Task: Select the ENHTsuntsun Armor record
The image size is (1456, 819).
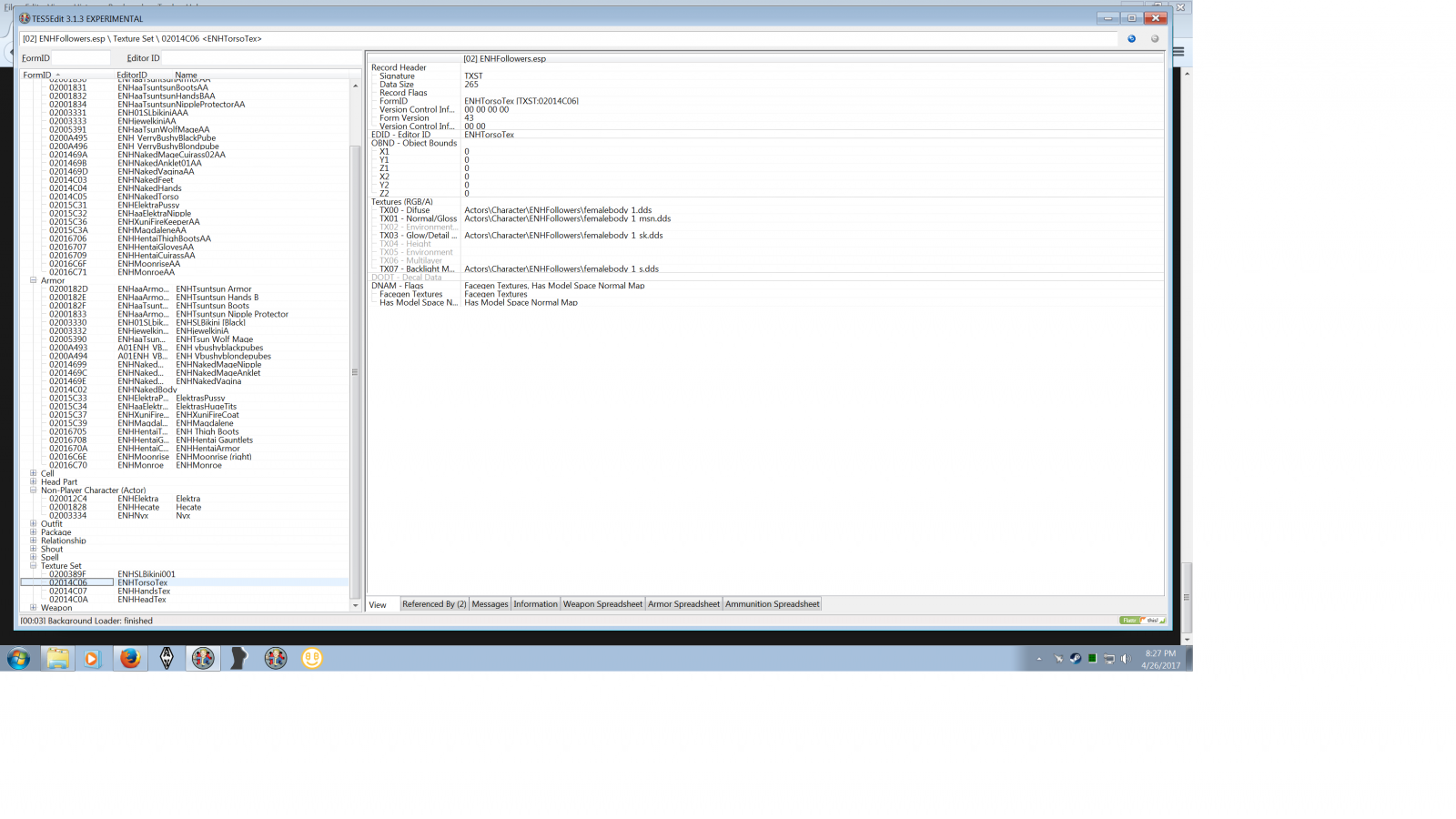Action: coord(184,288)
